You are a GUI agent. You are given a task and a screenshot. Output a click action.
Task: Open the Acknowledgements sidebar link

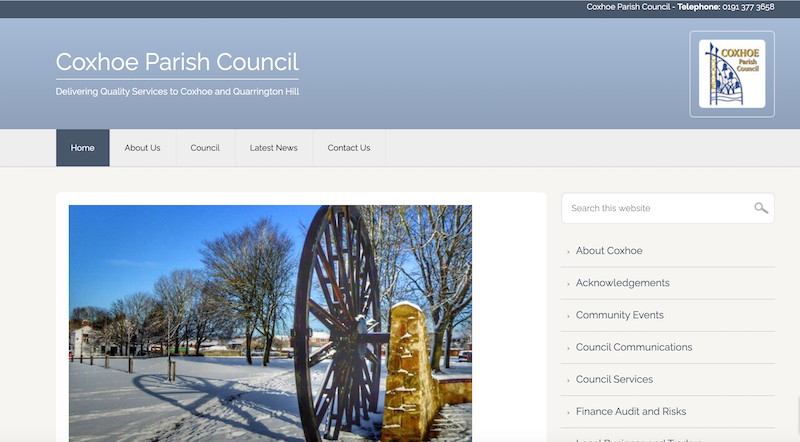[x=622, y=283]
